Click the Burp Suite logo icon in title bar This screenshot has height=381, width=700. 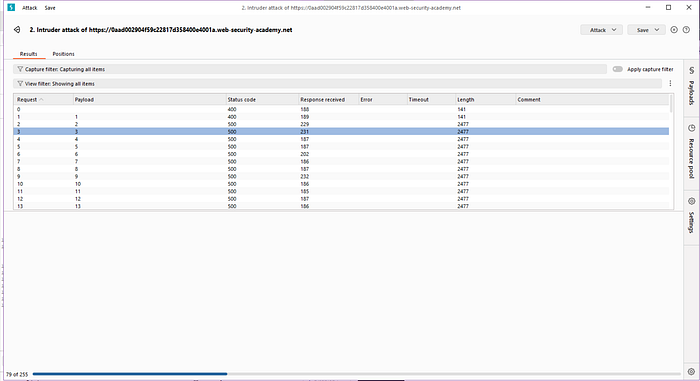click(x=11, y=8)
